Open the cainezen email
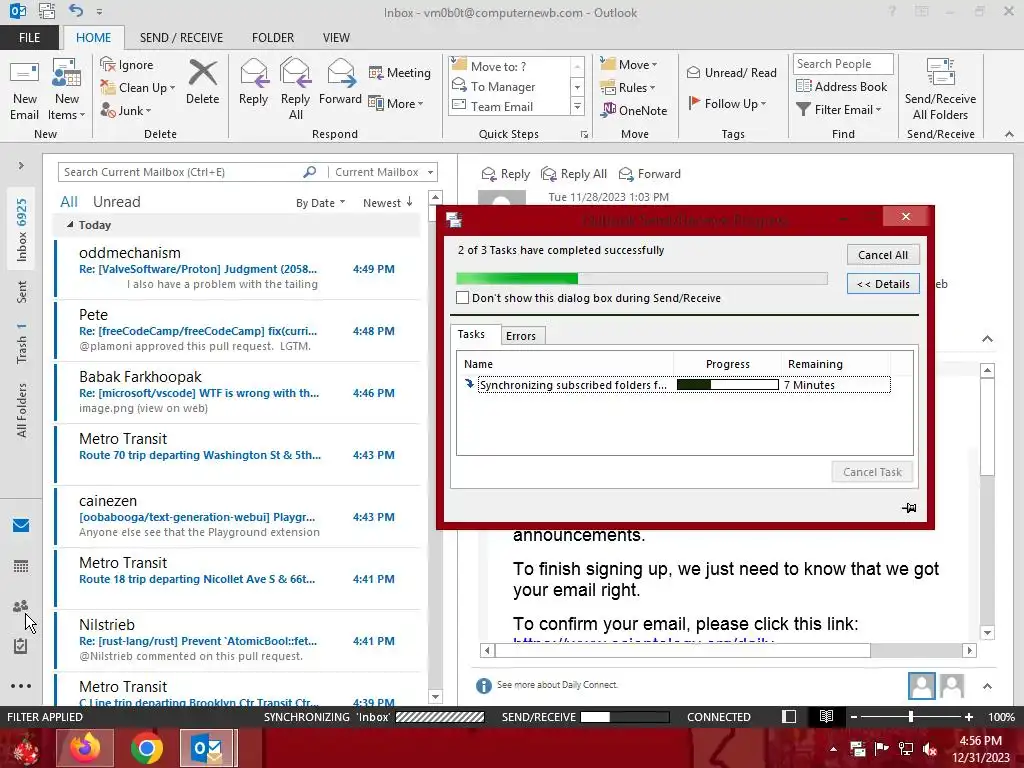Image resolution: width=1024 pixels, height=768 pixels. point(238,517)
